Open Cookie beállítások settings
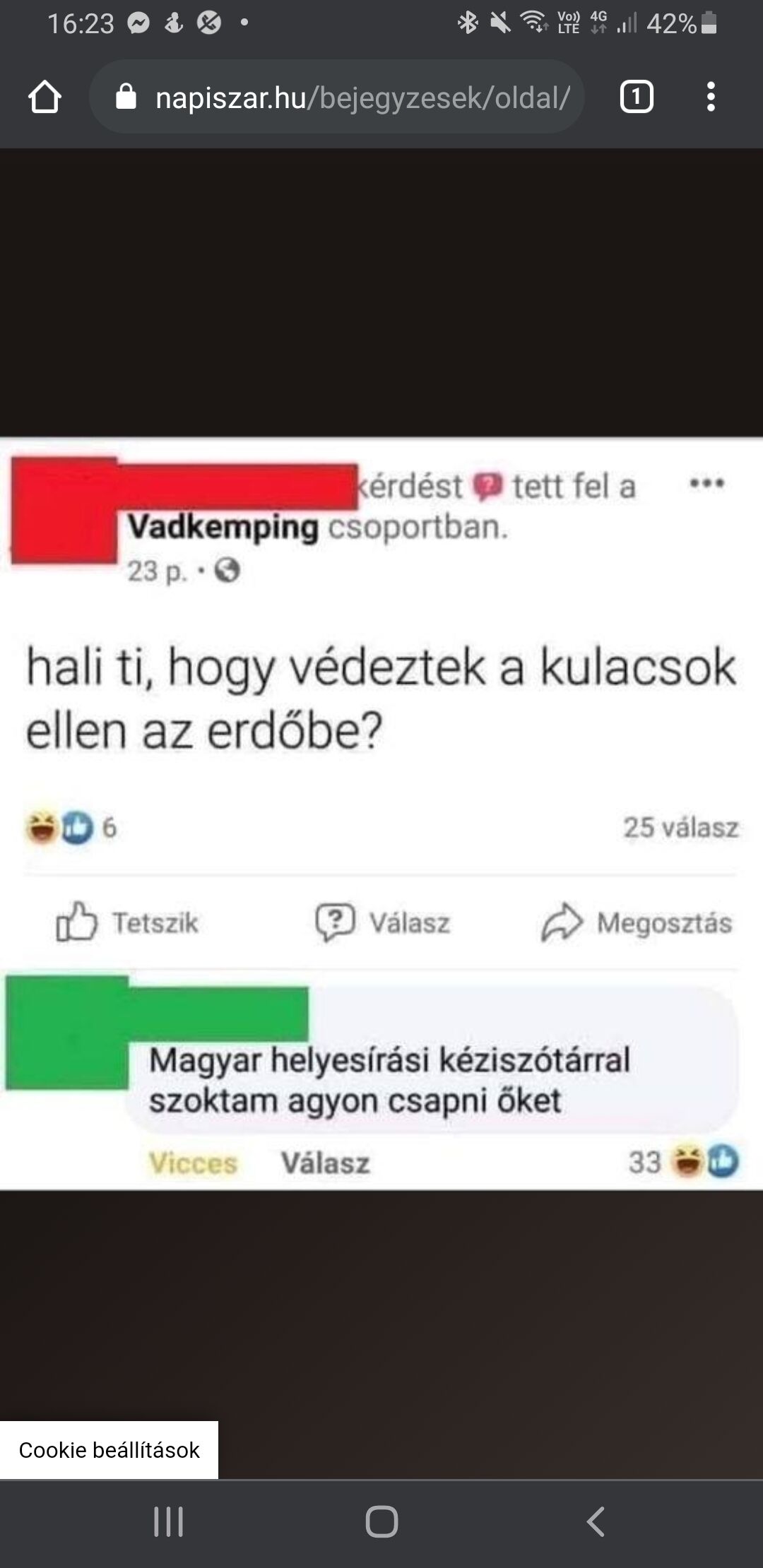This screenshot has width=763, height=1568. (x=109, y=1449)
